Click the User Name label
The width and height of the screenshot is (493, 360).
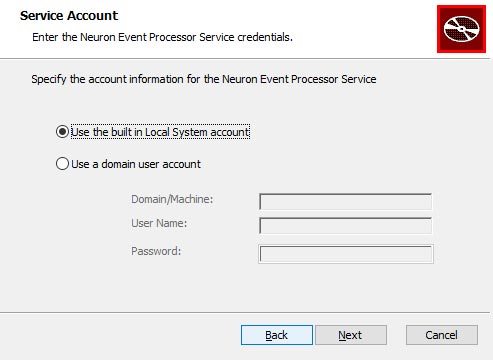[x=159, y=223]
